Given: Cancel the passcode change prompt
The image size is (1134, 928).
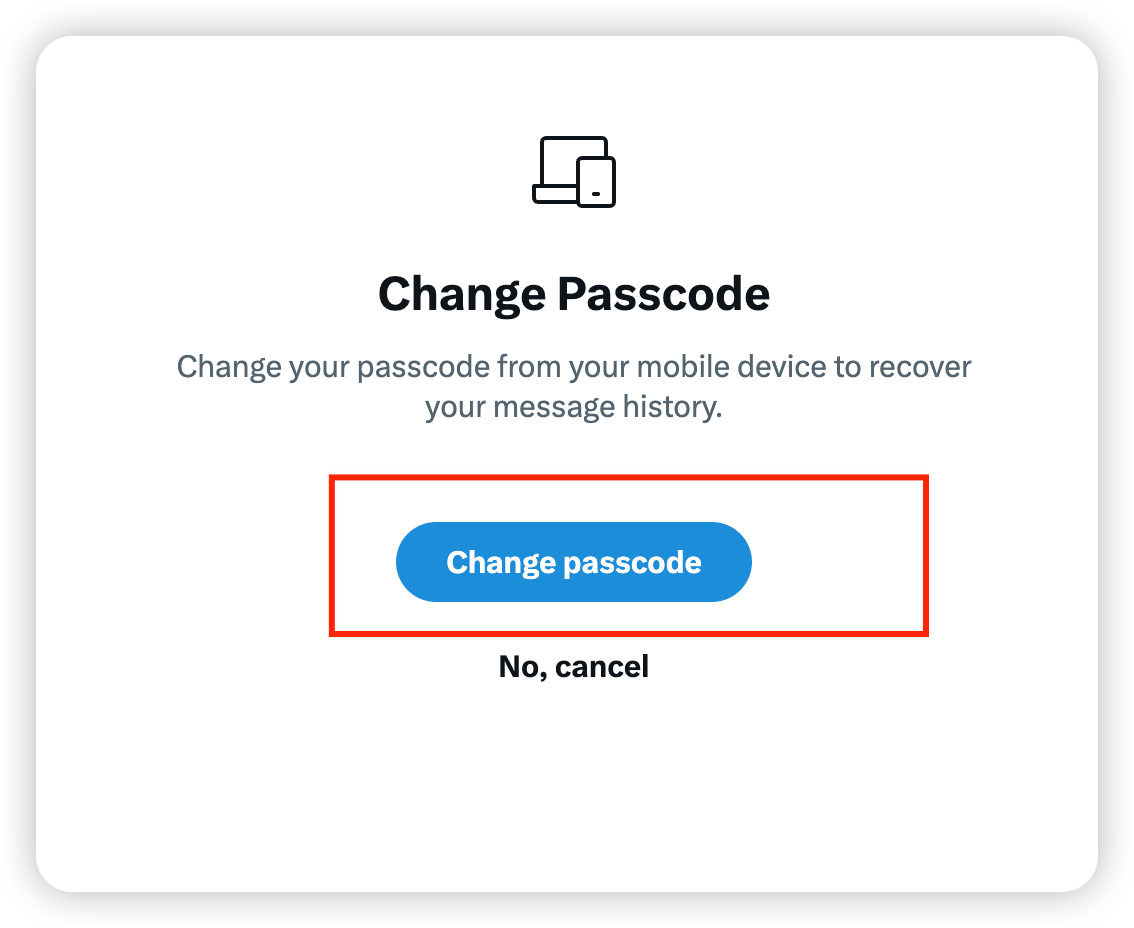Looking at the screenshot, I should [x=573, y=666].
